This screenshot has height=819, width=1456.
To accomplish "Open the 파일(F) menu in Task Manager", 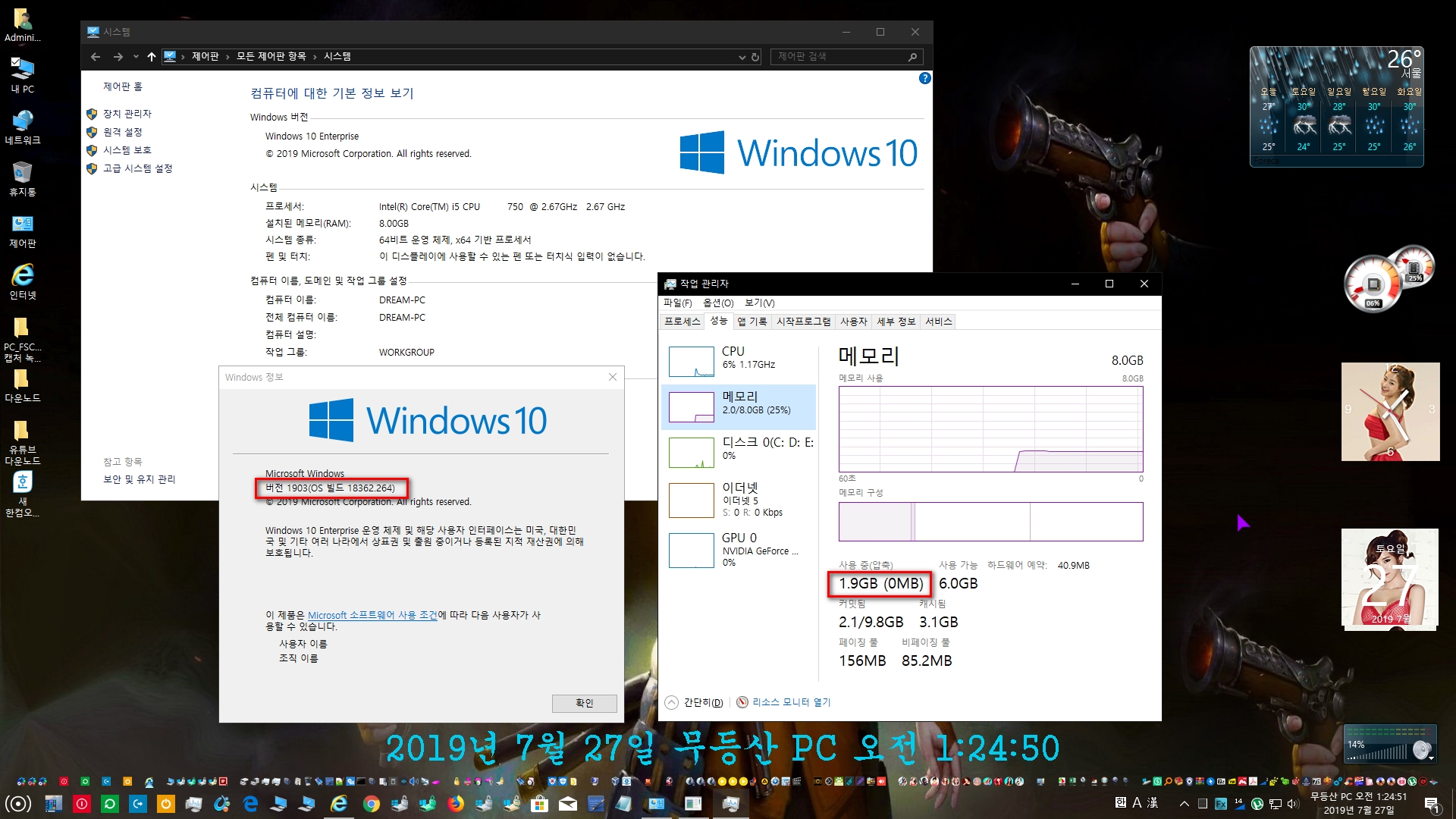I will click(677, 303).
